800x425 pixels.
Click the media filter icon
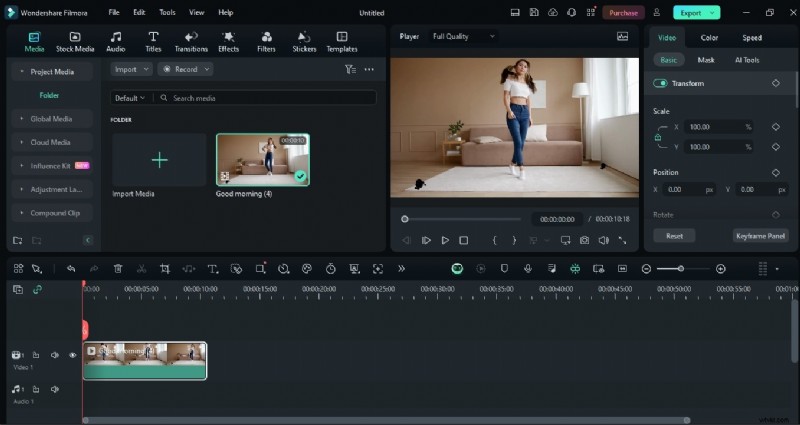click(x=350, y=69)
